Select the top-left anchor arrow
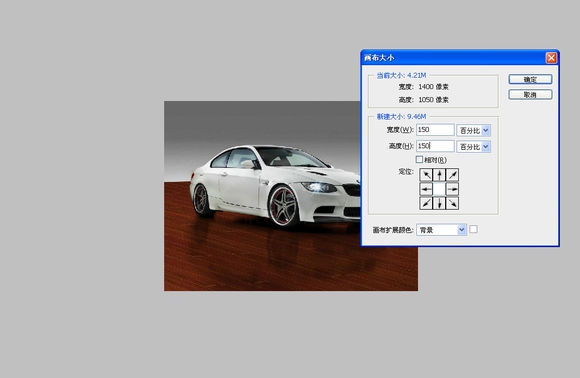Image resolution: width=580 pixels, height=378 pixels. tap(426, 175)
